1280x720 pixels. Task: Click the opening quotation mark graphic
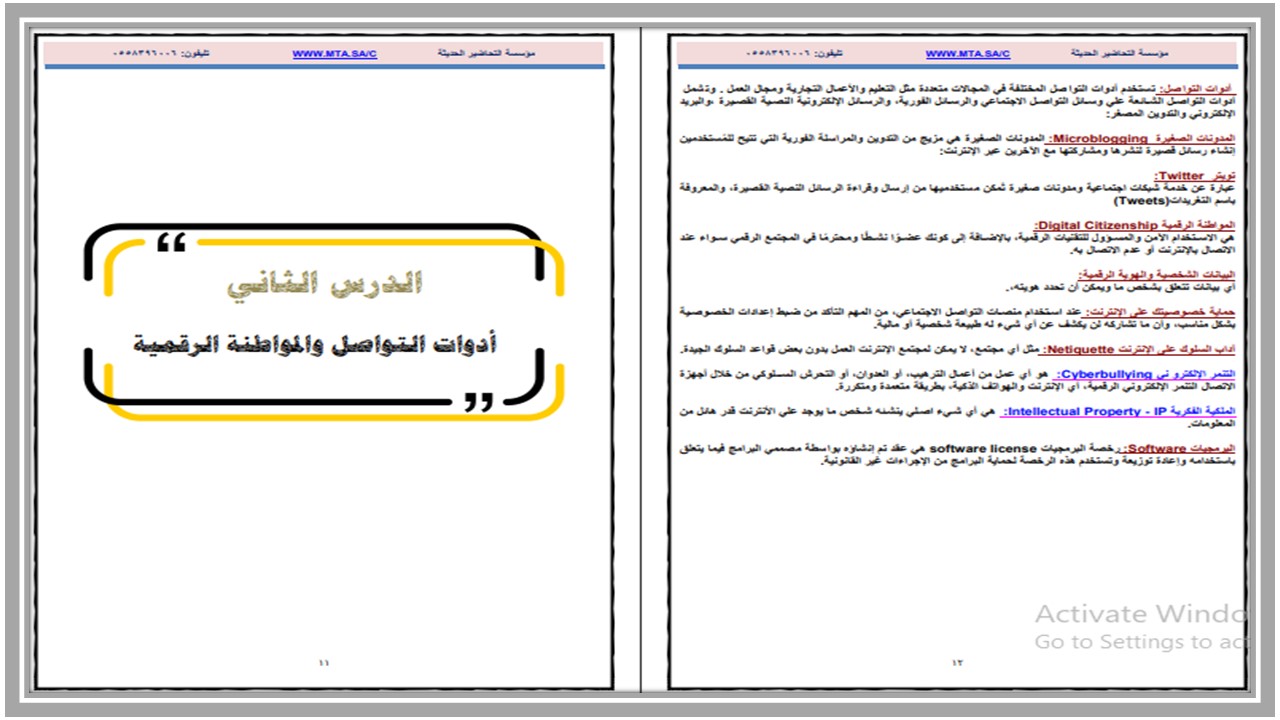pos(171,246)
